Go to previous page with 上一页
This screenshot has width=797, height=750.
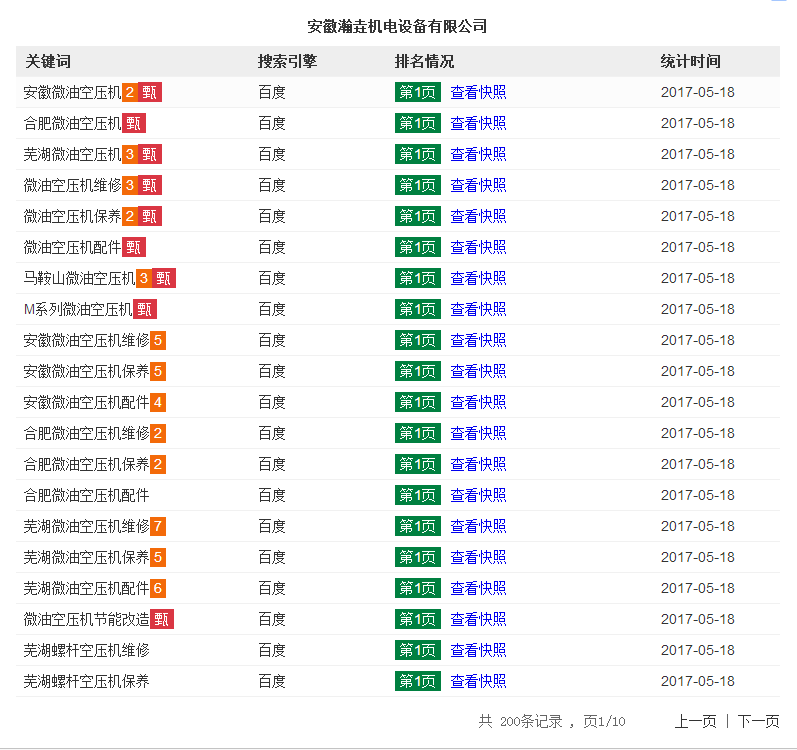pos(695,721)
